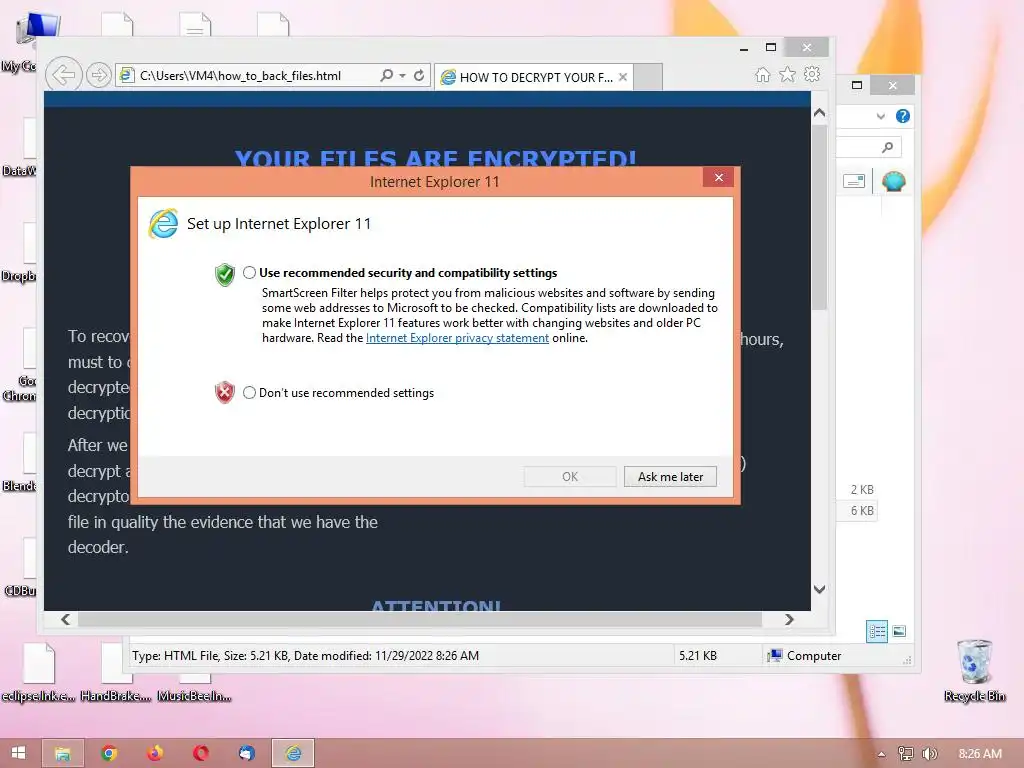The image size is (1024, 768).
Task: Launch Opera from the taskbar
Action: tap(200, 754)
